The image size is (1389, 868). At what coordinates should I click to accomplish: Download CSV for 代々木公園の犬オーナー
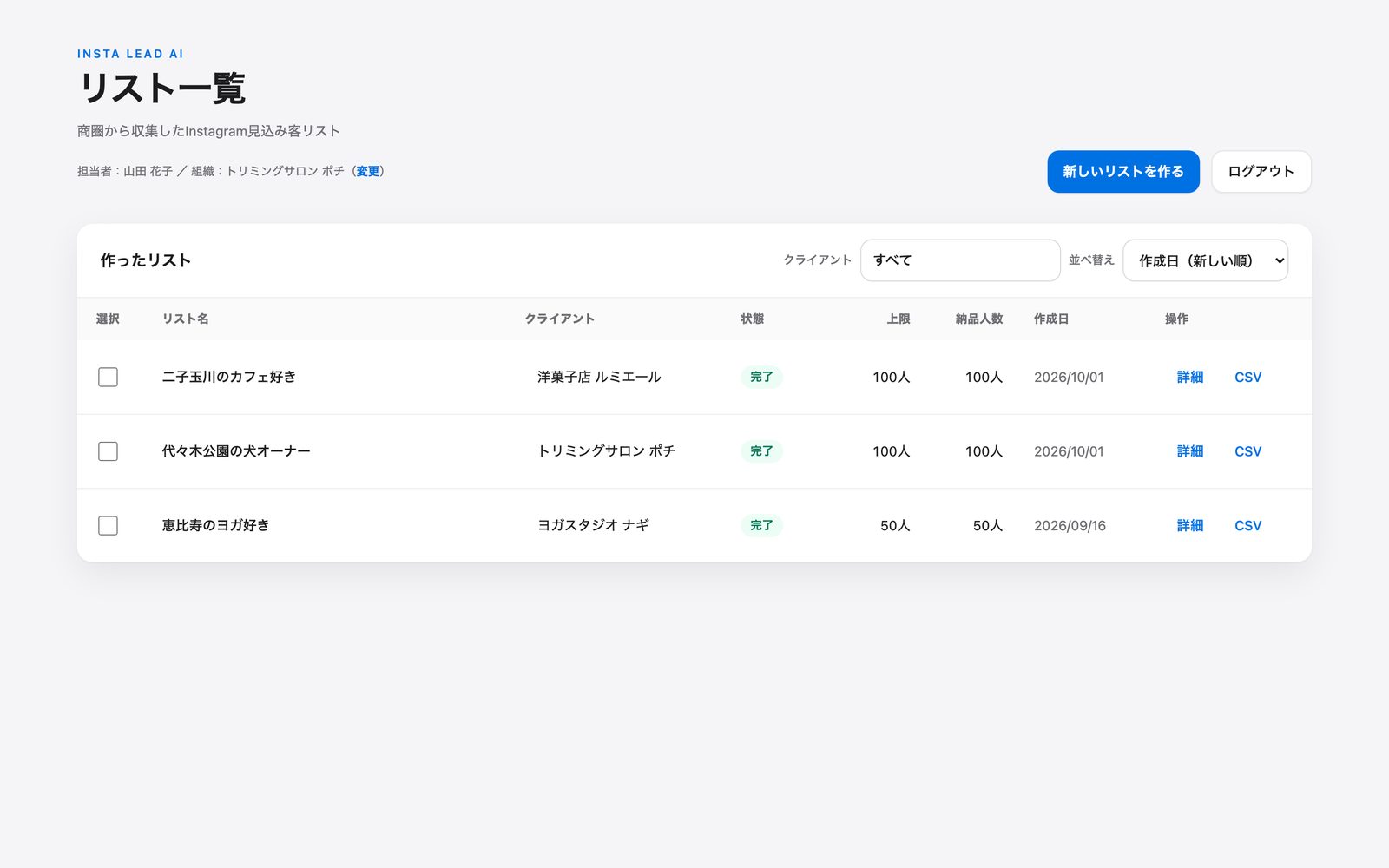(x=1247, y=451)
